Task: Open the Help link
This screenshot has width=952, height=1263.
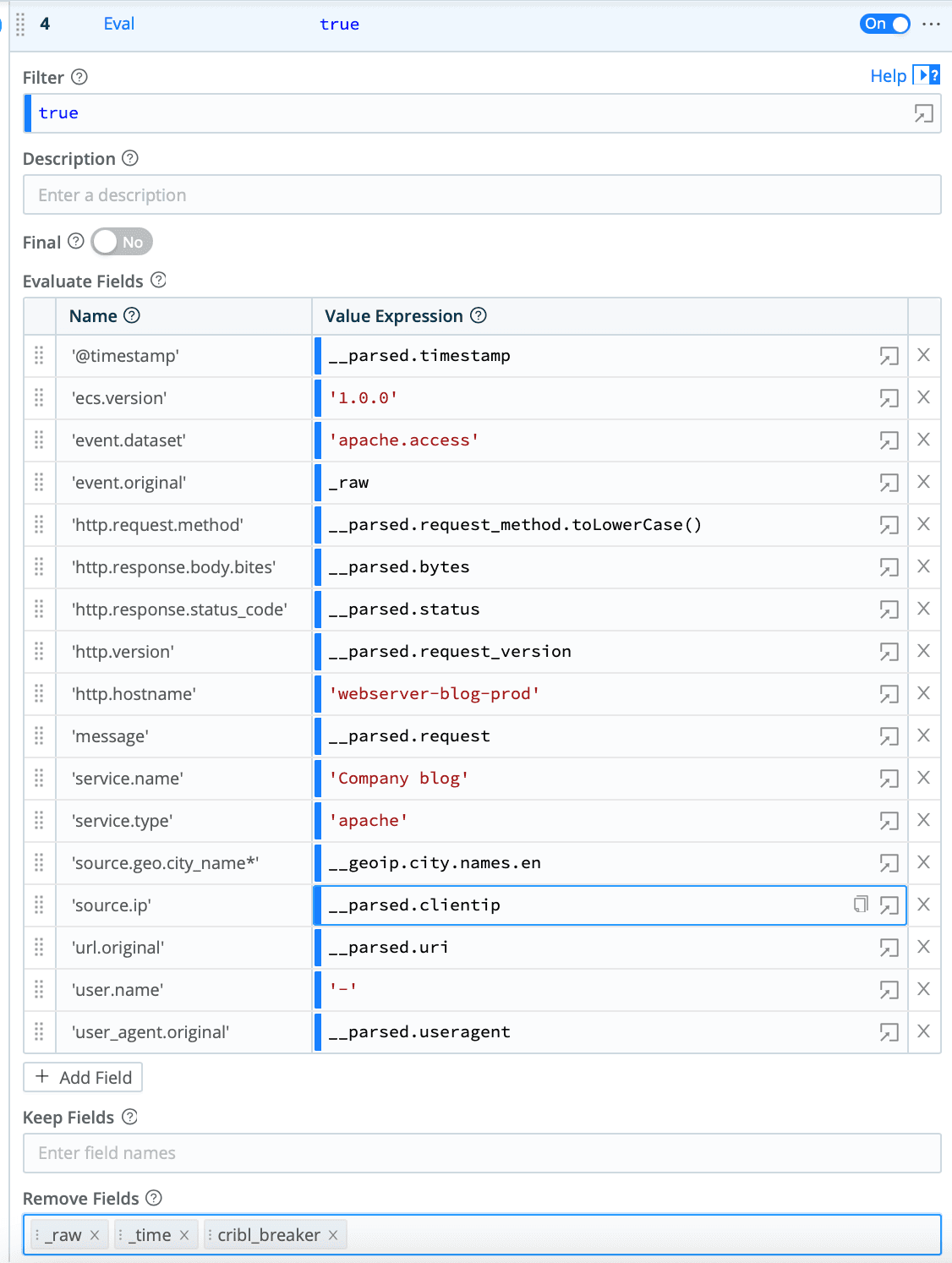Action: (888, 76)
